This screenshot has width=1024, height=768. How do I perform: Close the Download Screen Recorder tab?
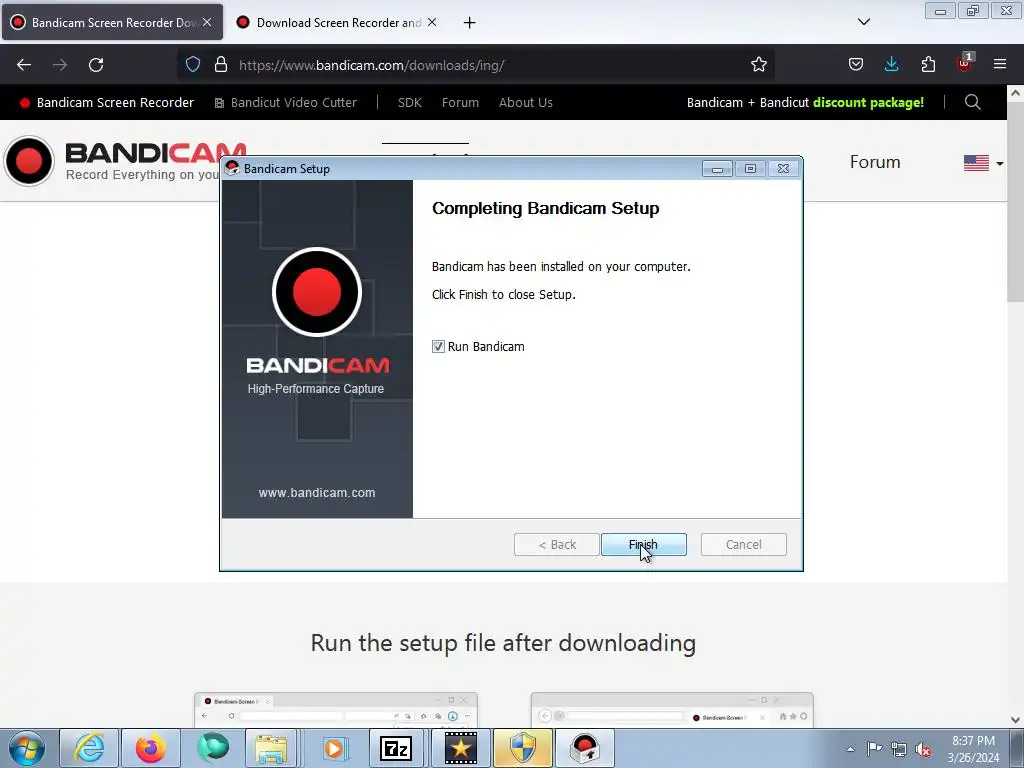432,22
